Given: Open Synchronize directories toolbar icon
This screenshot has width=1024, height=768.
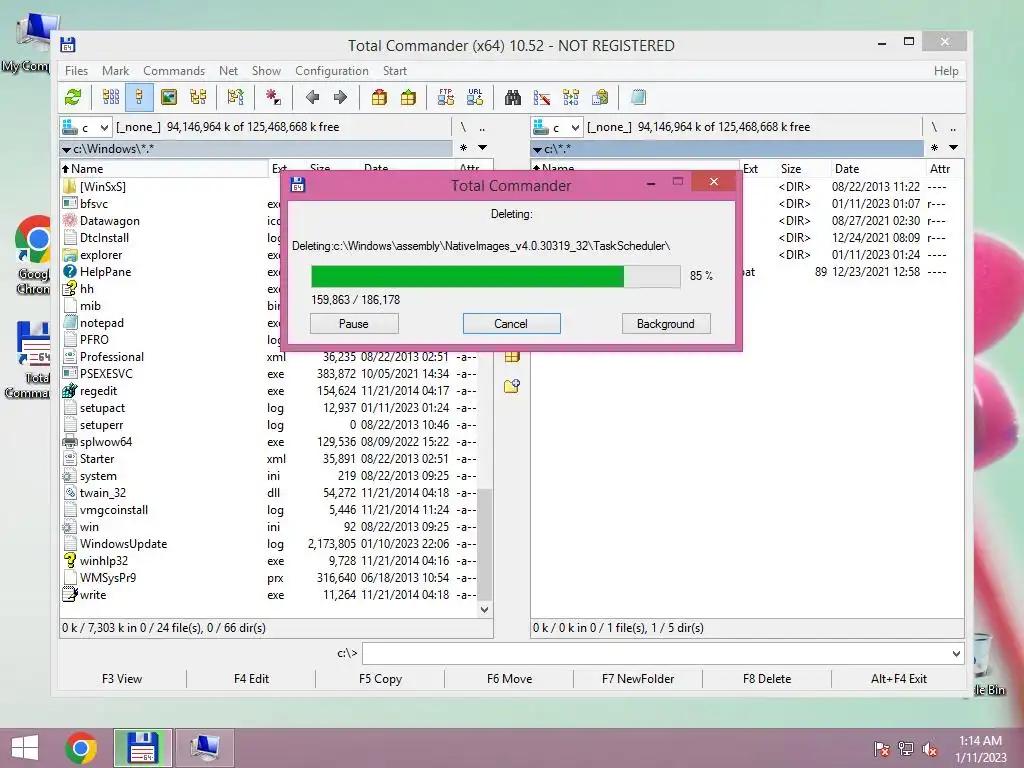Looking at the screenshot, I should pos(571,98).
